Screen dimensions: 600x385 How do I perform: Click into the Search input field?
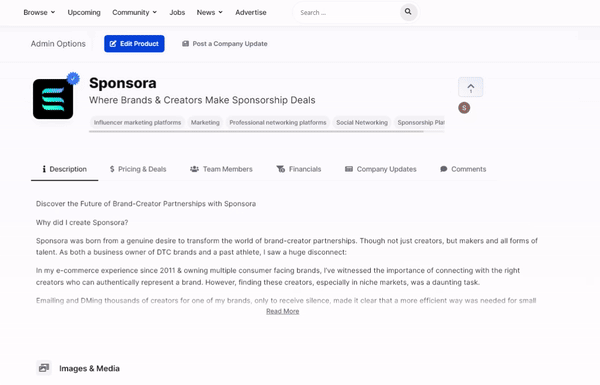347,13
